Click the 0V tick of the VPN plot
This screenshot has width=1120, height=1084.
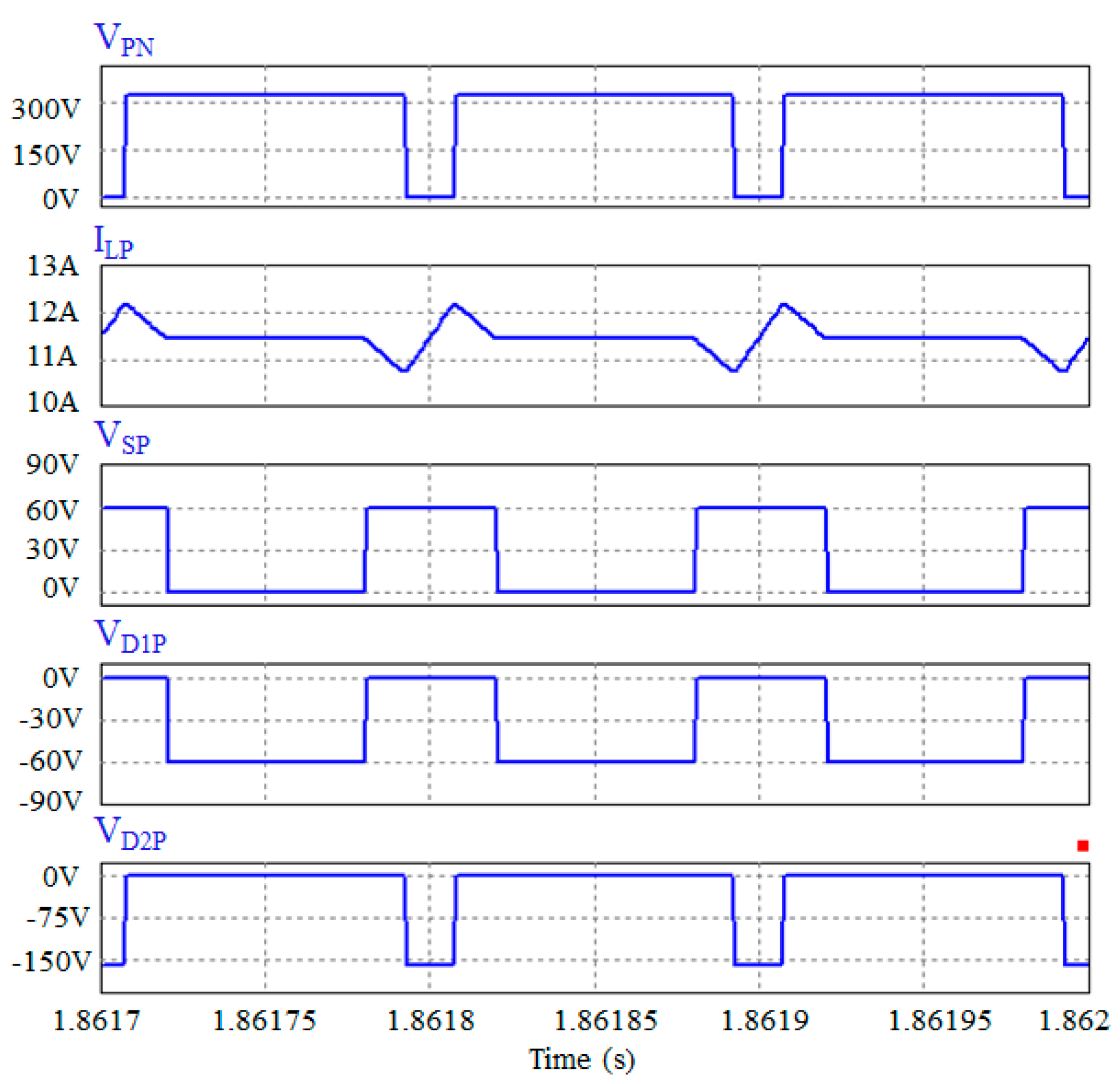pyautogui.click(x=60, y=200)
